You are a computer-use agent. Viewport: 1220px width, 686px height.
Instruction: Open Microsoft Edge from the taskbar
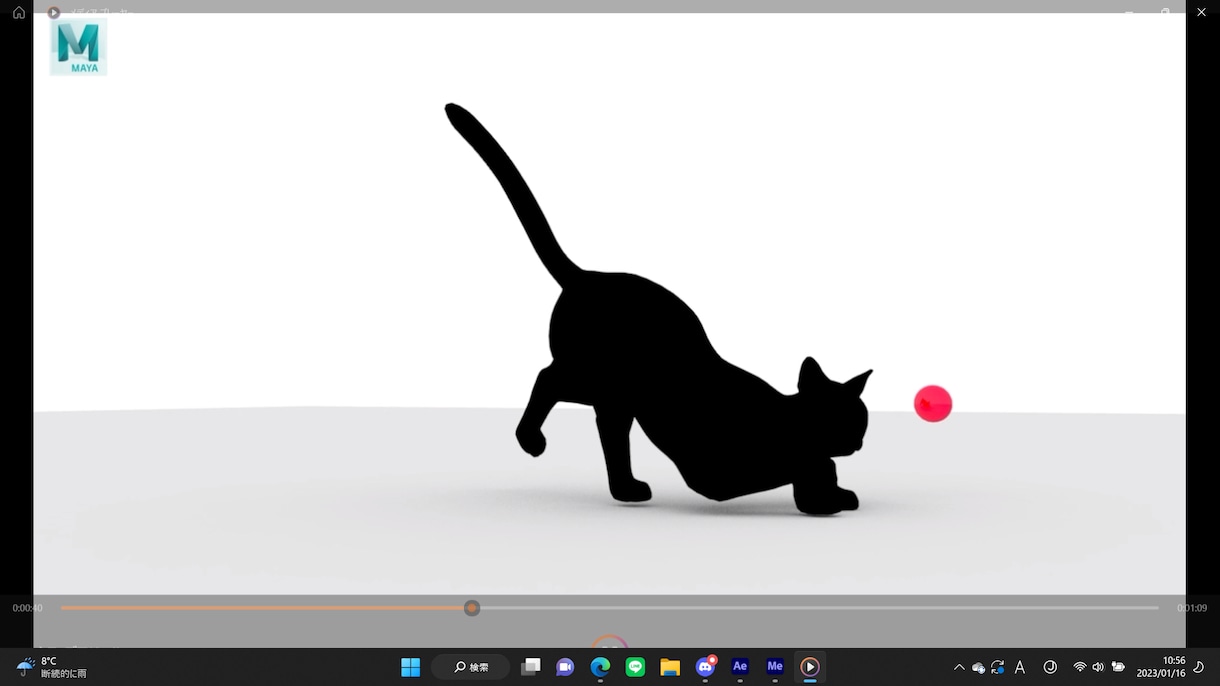pyautogui.click(x=600, y=667)
